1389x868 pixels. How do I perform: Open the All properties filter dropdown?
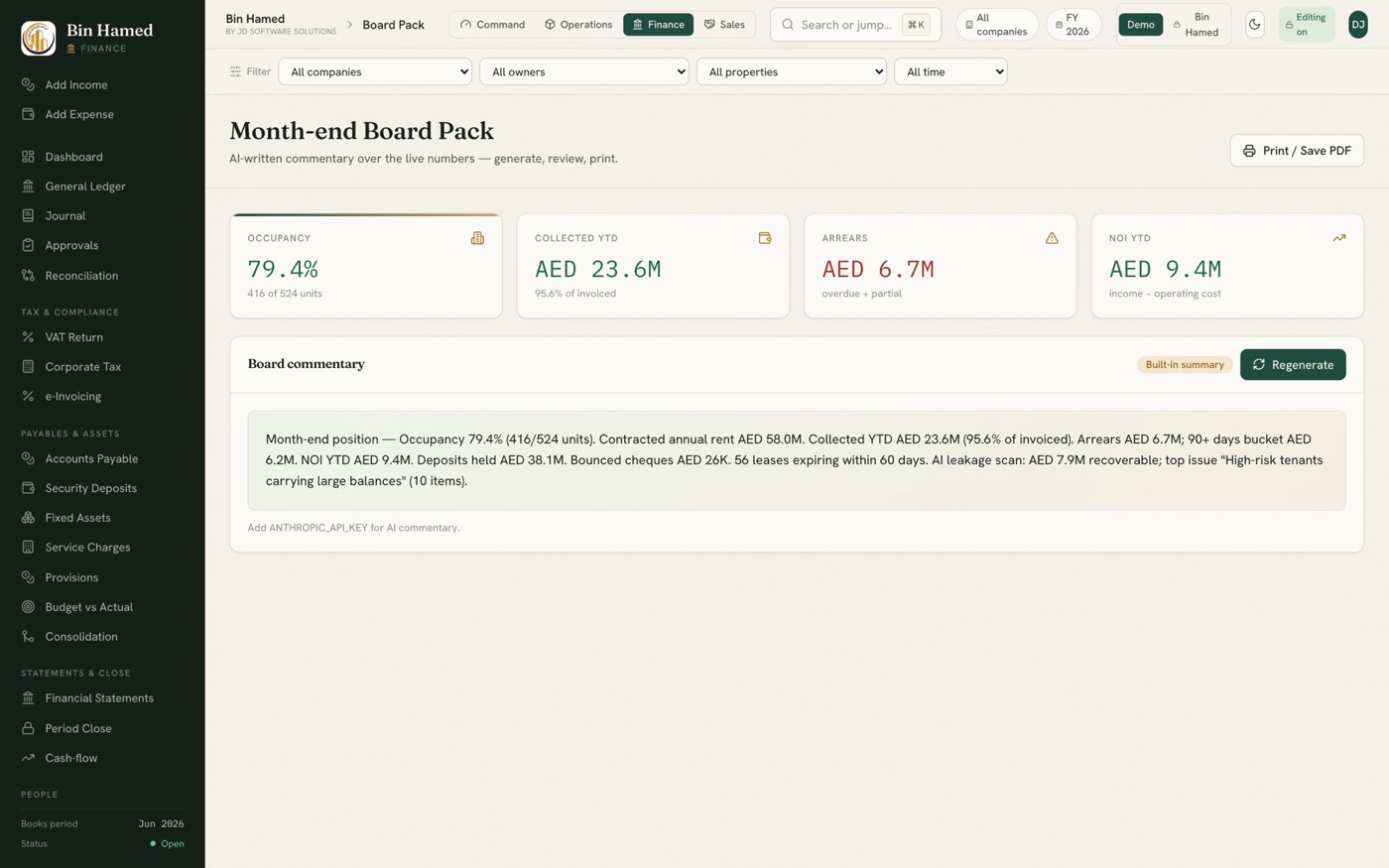pyautogui.click(x=792, y=71)
